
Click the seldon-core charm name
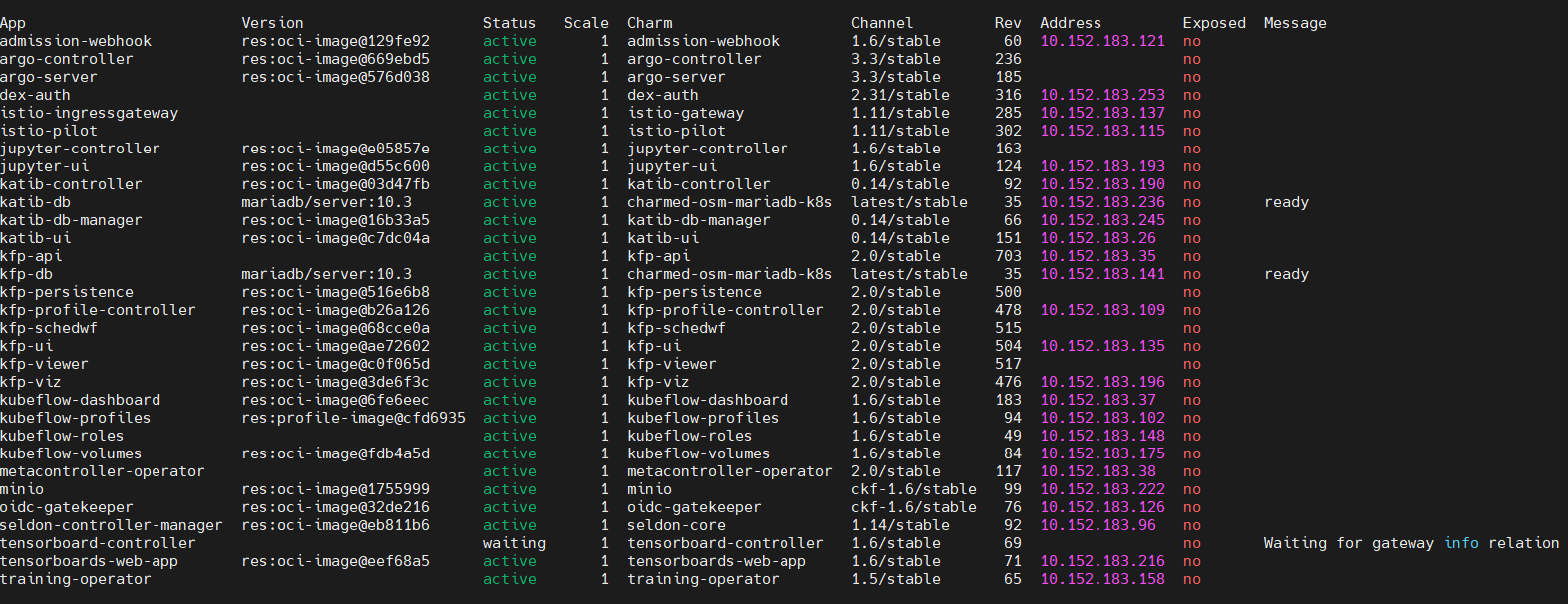coord(676,525)
